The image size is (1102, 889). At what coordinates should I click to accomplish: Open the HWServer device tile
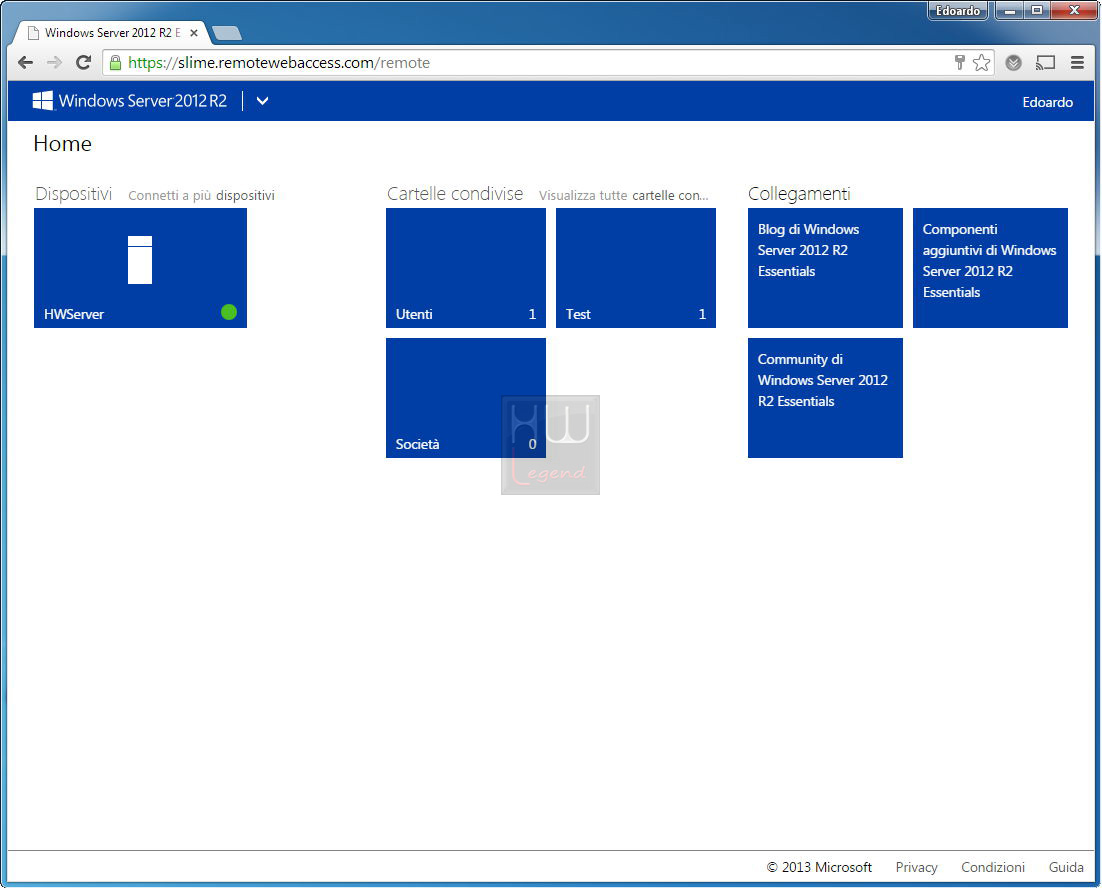140,268
